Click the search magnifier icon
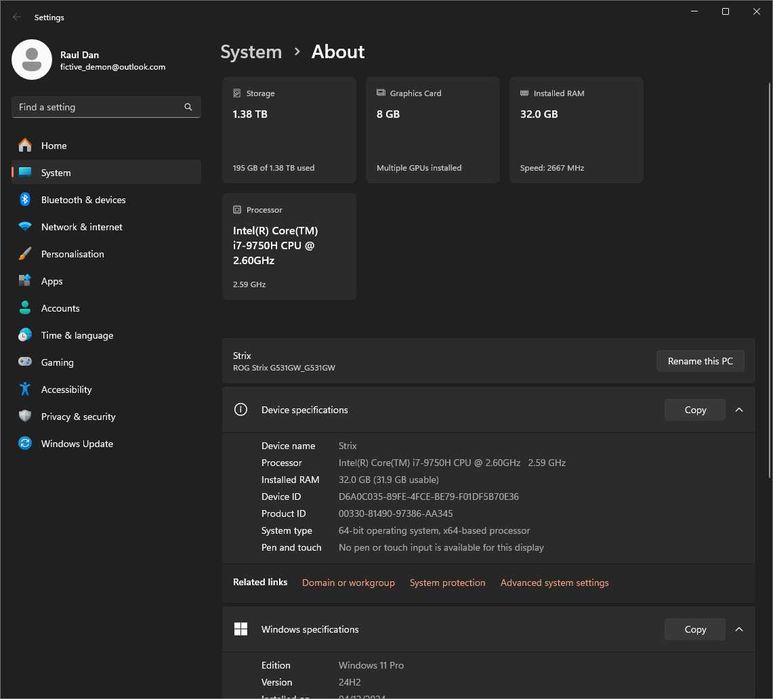 (188, 107)
